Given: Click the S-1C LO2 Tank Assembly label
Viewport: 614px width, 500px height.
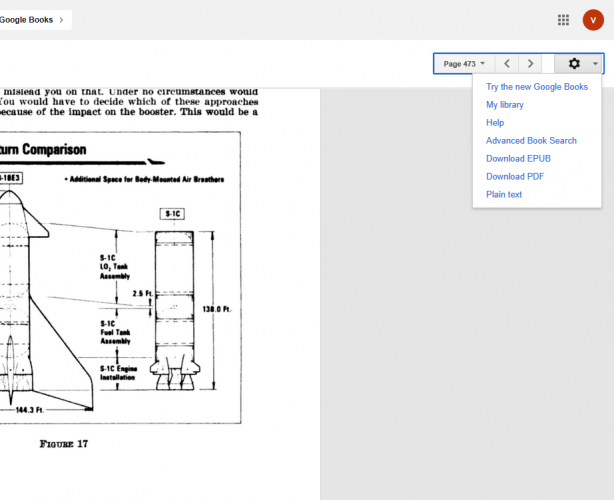Looking at the screenshot, I should [x=115, y=267].
